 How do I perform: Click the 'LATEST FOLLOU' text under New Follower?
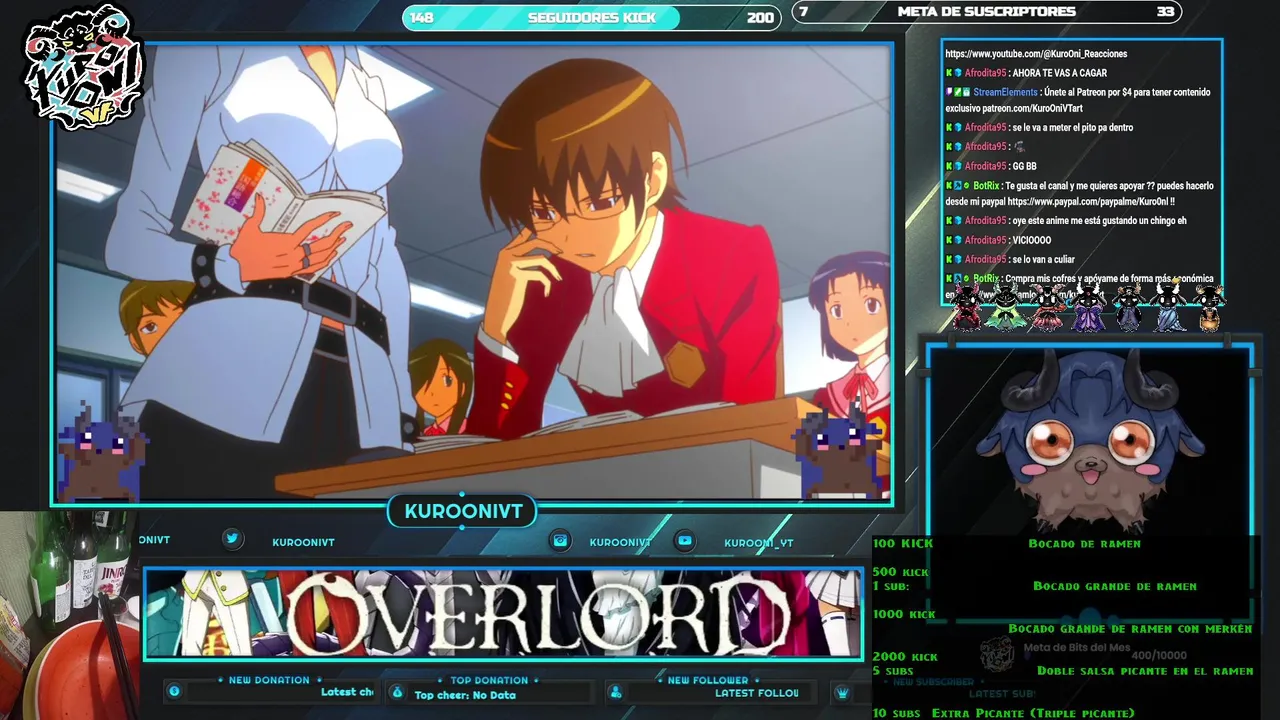coord(756,693)
